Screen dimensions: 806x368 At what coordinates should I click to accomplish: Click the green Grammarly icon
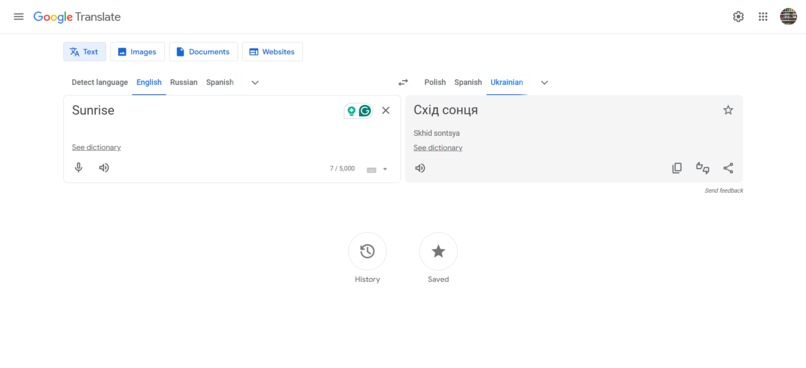[365, 111]
